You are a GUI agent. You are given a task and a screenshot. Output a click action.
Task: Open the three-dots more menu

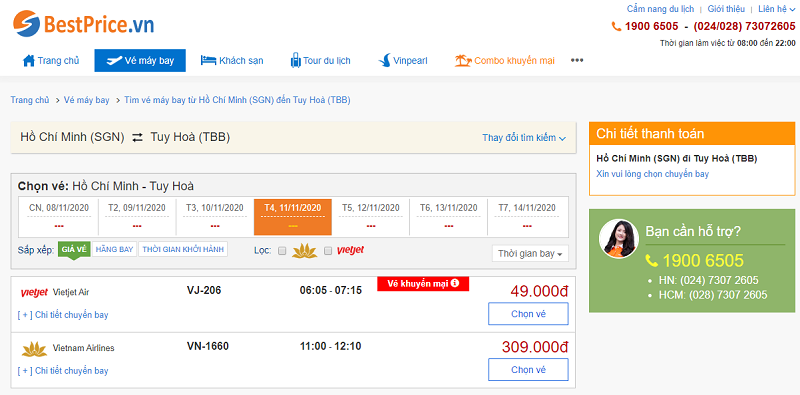point(577,60)
